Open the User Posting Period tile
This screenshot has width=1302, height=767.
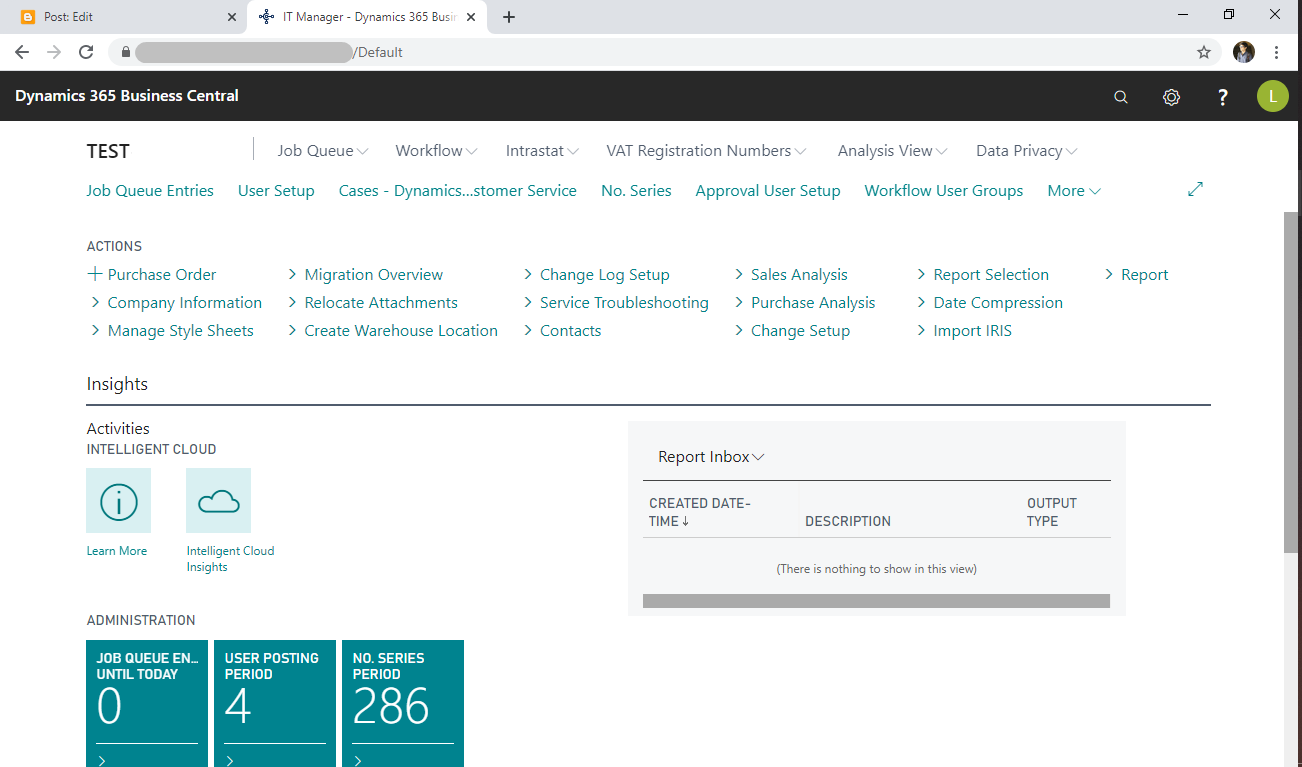tap(275, 704)
